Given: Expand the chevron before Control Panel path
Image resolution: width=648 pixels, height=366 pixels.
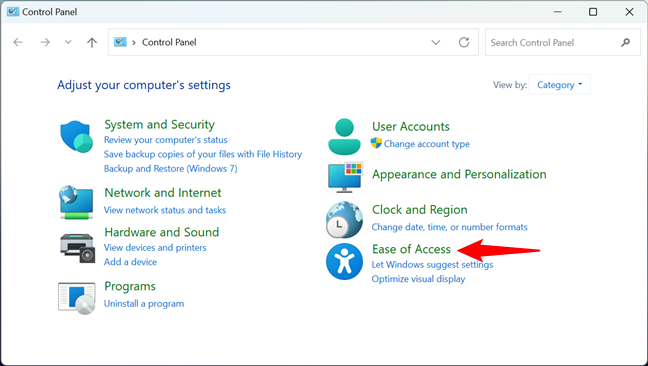Looking at the screenshot, I should (x=133, y=42).
